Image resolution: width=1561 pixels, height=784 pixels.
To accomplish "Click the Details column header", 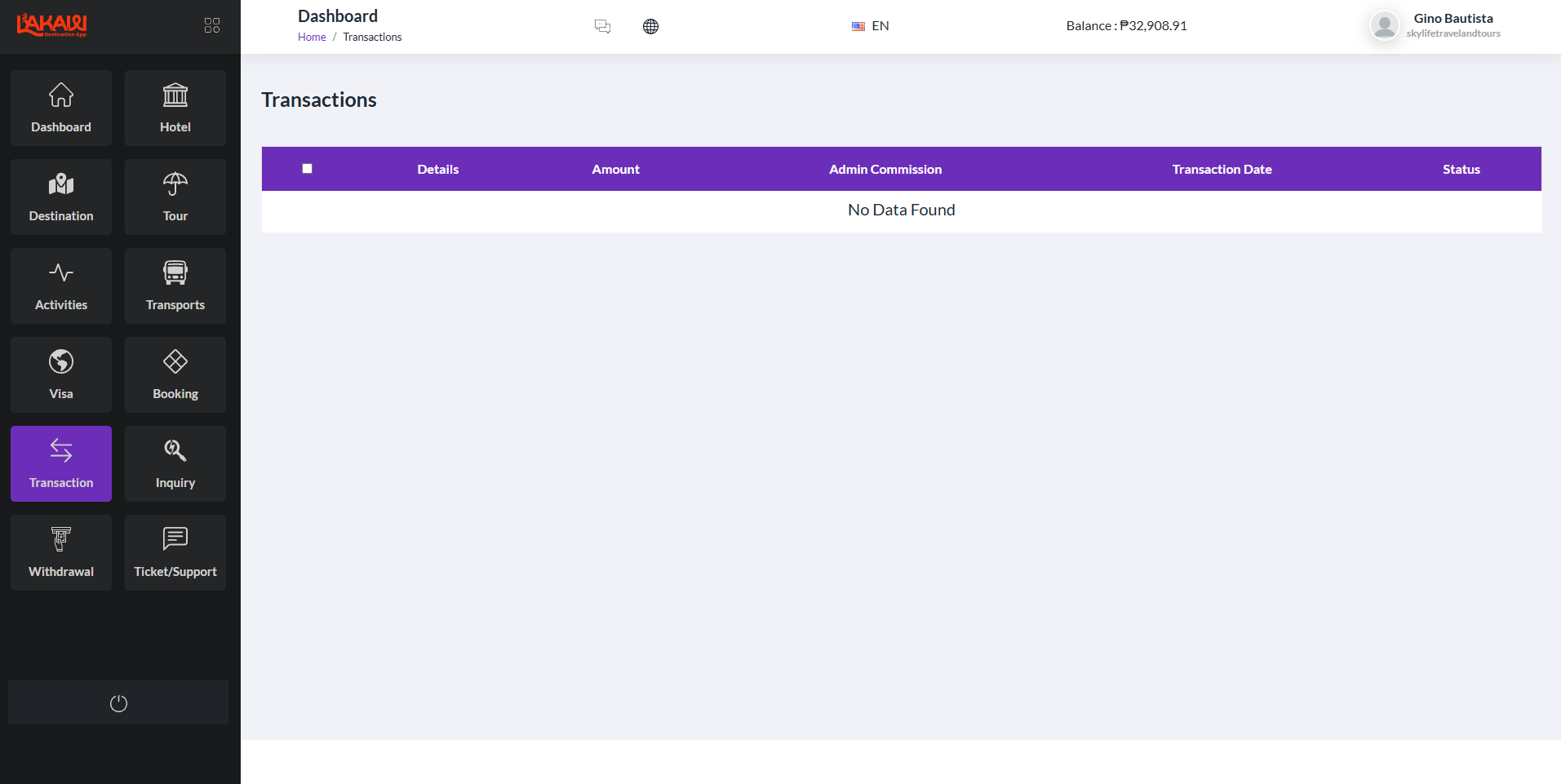I will coord(438,170).
